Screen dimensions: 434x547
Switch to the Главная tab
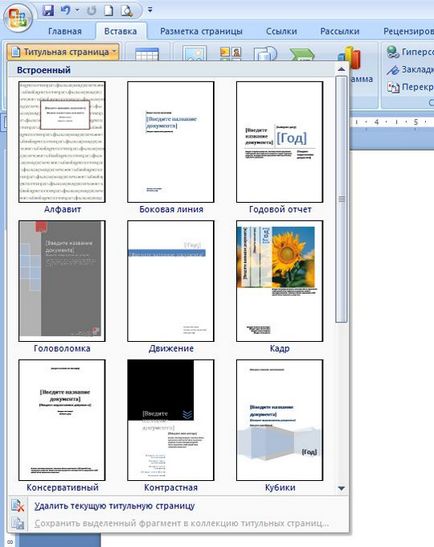65,31
